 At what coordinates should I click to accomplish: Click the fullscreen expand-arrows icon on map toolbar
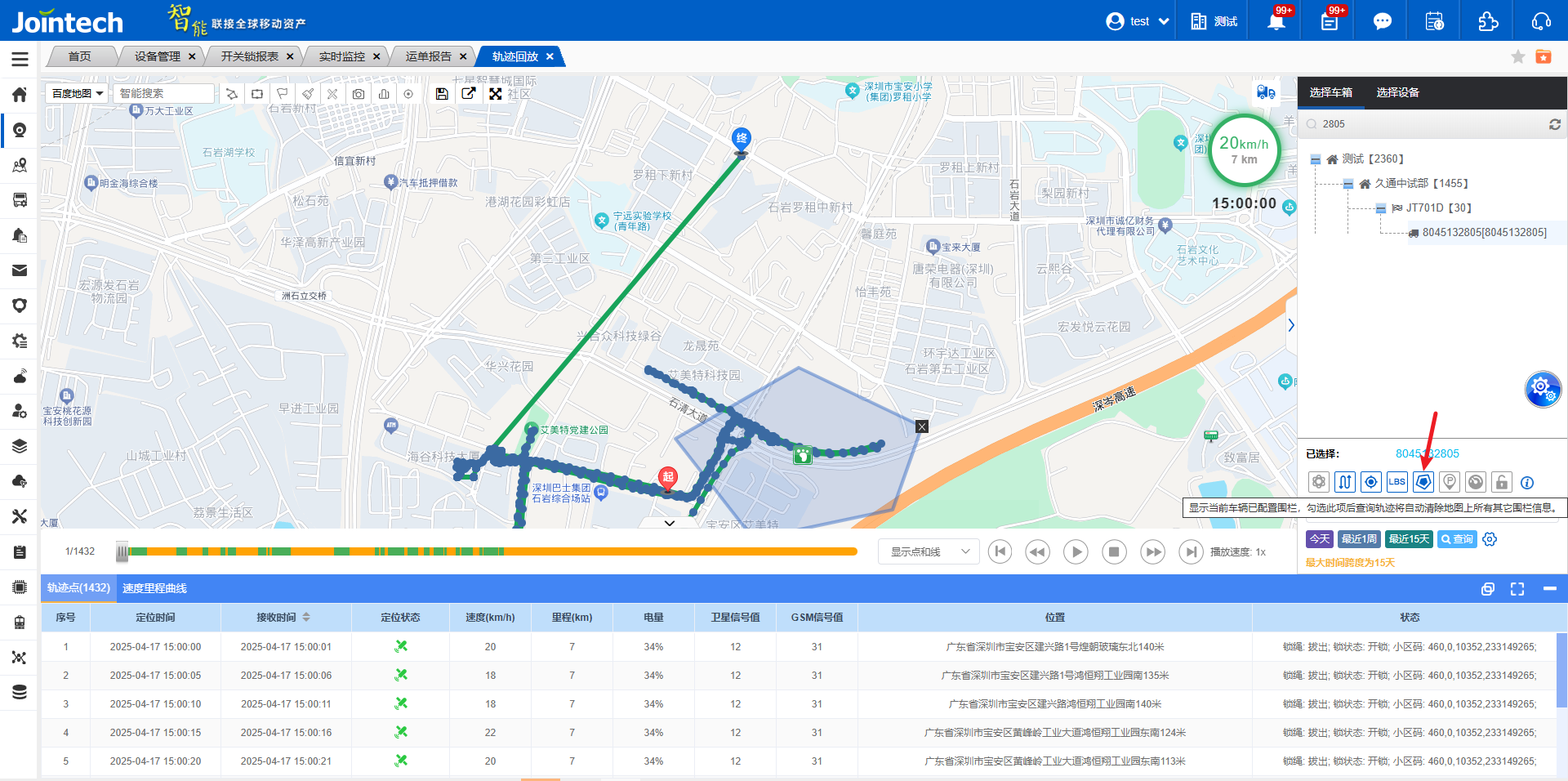pos(496,94)
